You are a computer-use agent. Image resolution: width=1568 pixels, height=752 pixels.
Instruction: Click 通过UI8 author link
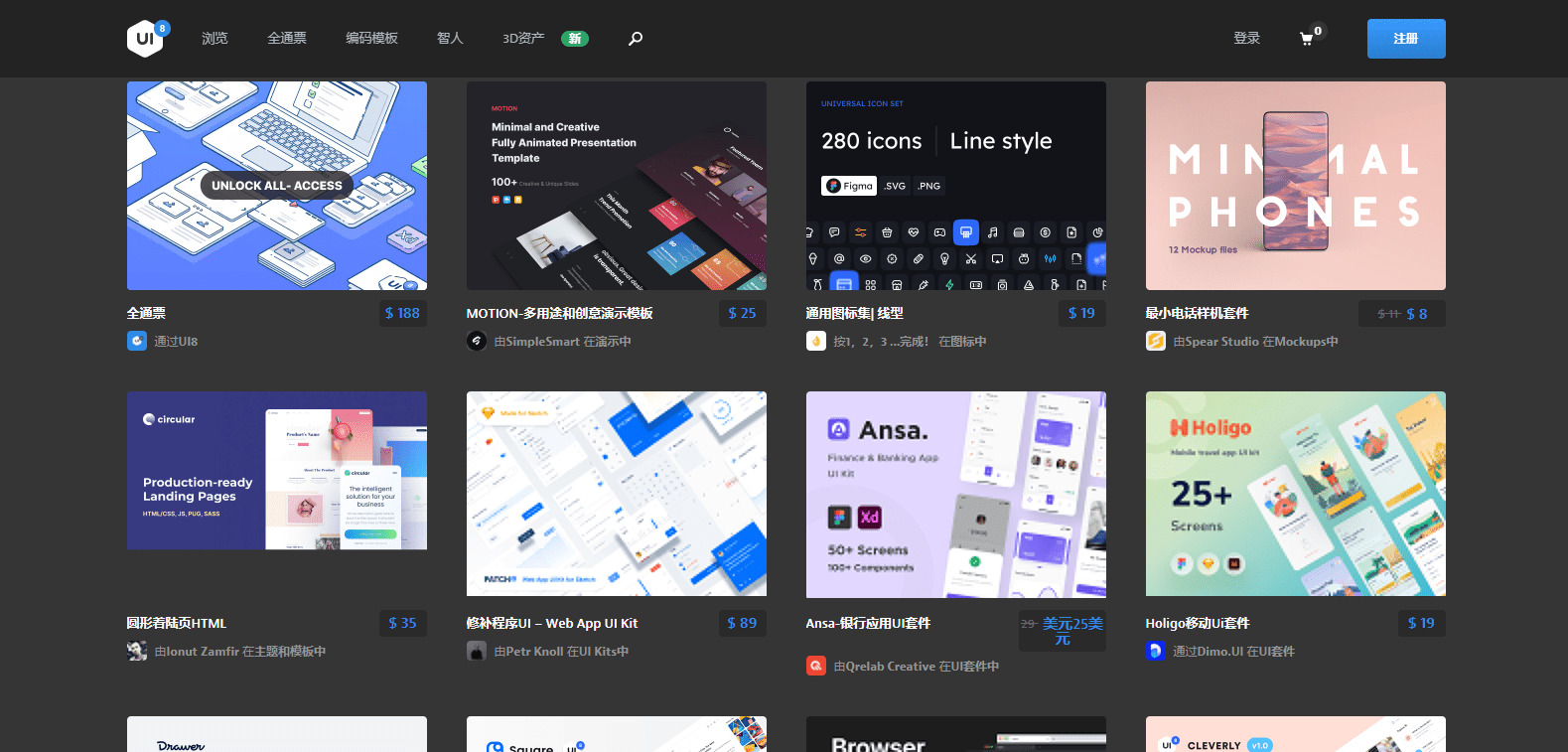[x=176, y=341]
